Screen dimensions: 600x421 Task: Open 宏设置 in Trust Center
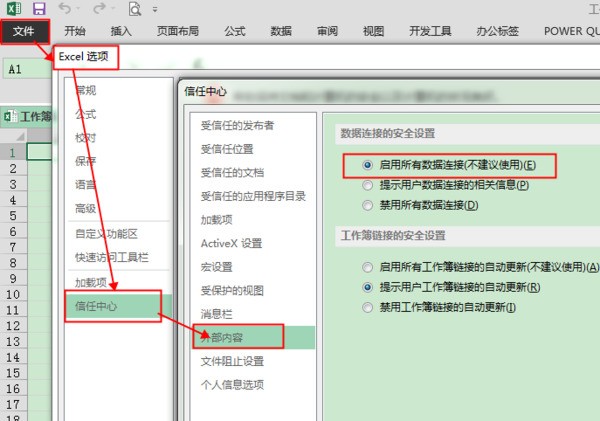pos(217,267)
